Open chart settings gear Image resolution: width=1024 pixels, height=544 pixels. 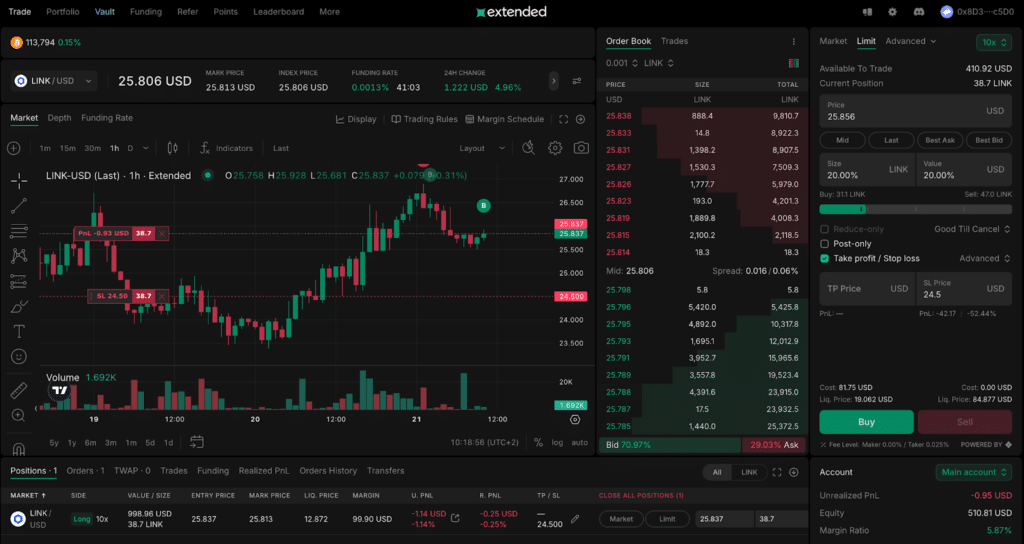tap(555, 148)
